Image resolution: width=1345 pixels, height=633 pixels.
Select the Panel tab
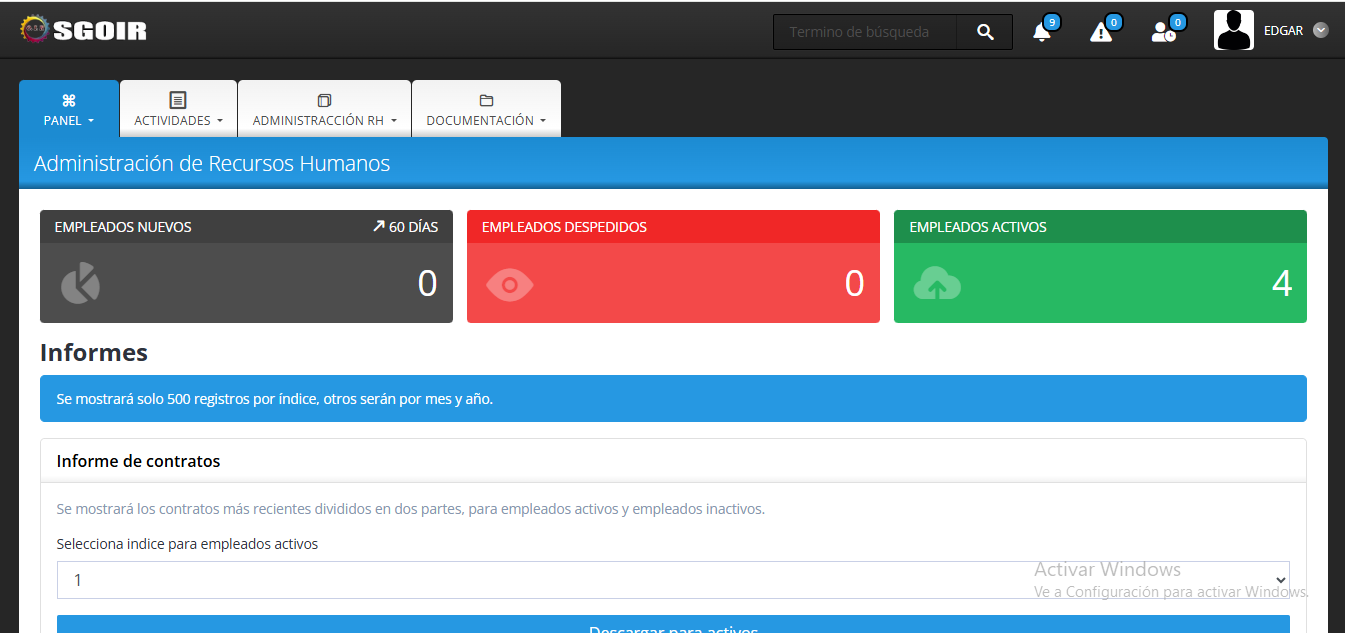68,109
